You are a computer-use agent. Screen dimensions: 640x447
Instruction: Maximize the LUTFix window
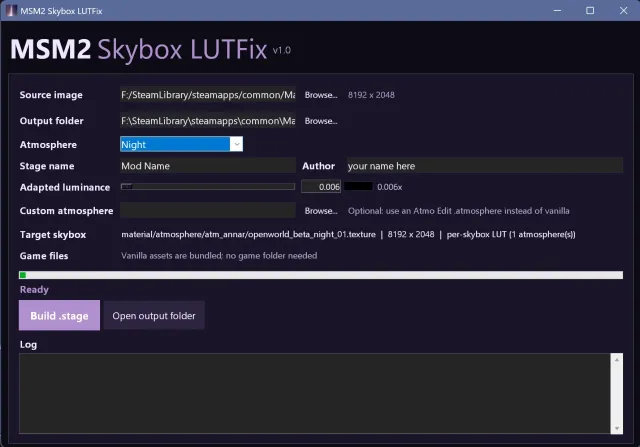coord(590,11)
